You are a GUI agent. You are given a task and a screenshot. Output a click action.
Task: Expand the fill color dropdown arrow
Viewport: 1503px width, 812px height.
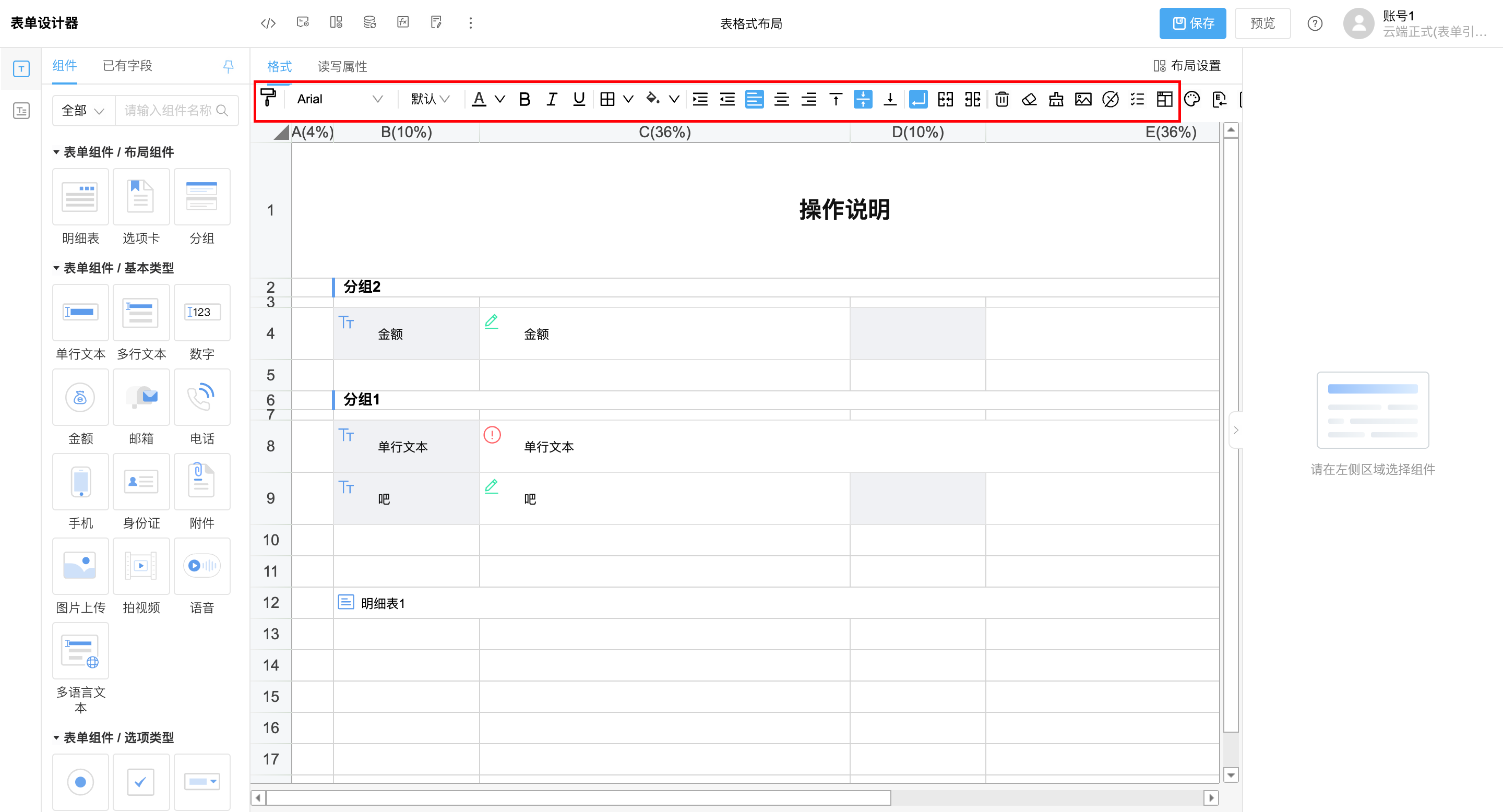[x=674, y=99]
